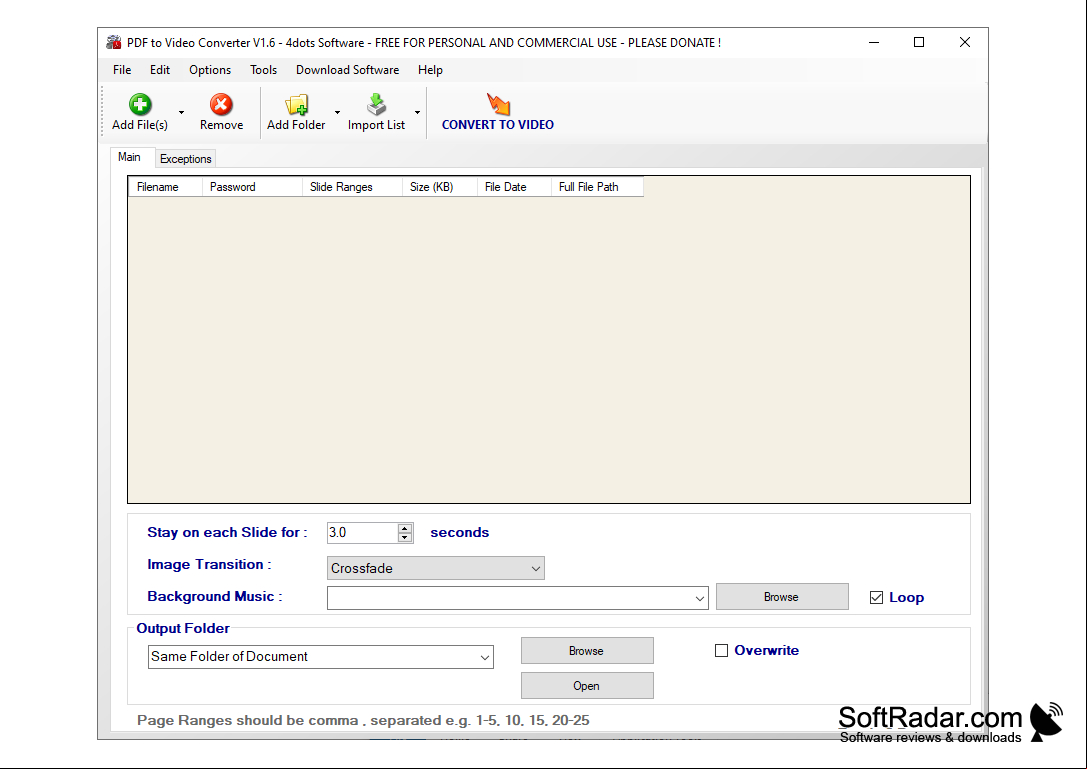The width and height of the screenshot is (1087, 769).
Task: Expand the Add File(s) dropdown arrow
Action: (x=182, y=112)
